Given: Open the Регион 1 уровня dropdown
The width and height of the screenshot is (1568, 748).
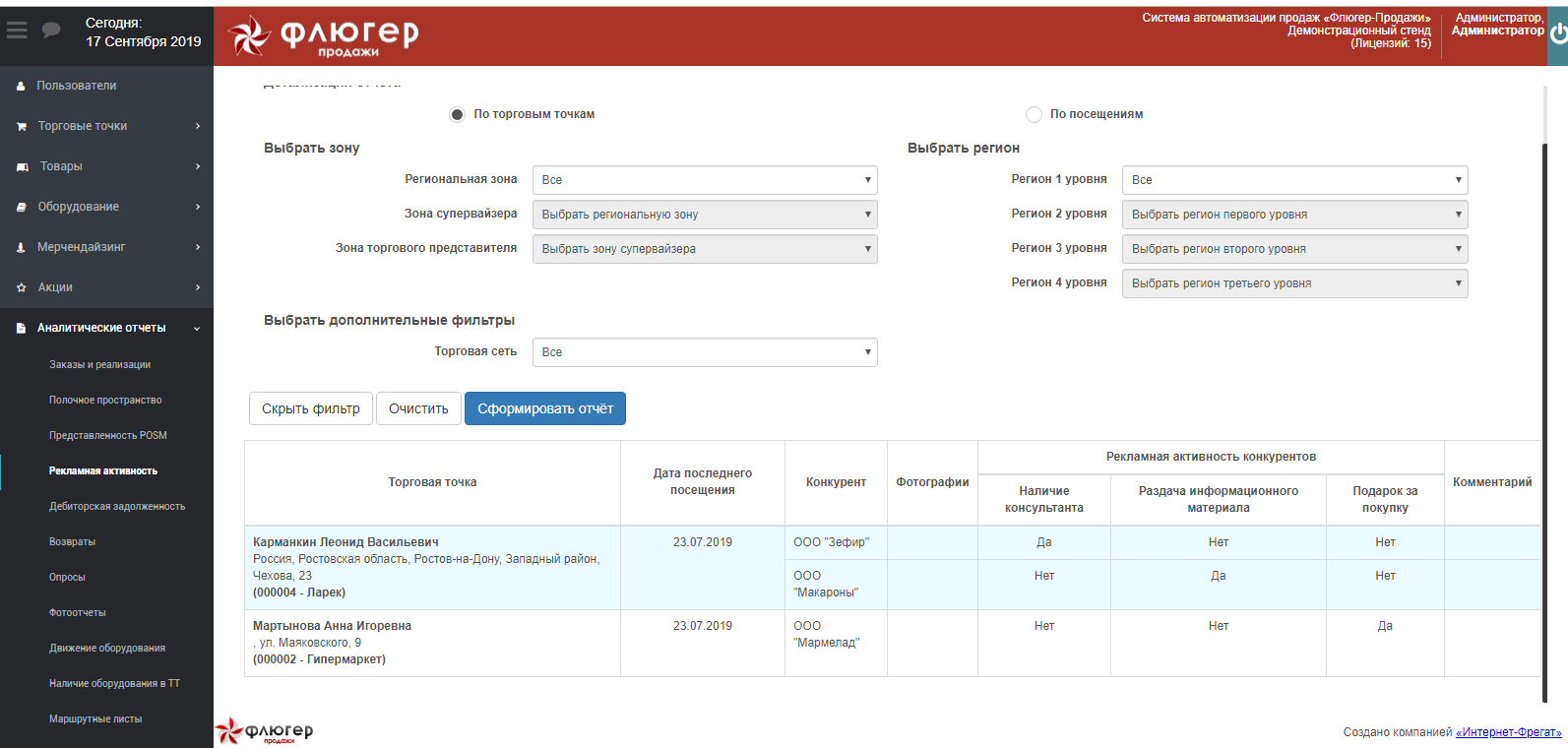Looking at the screenshot, I should [1293, 180].
